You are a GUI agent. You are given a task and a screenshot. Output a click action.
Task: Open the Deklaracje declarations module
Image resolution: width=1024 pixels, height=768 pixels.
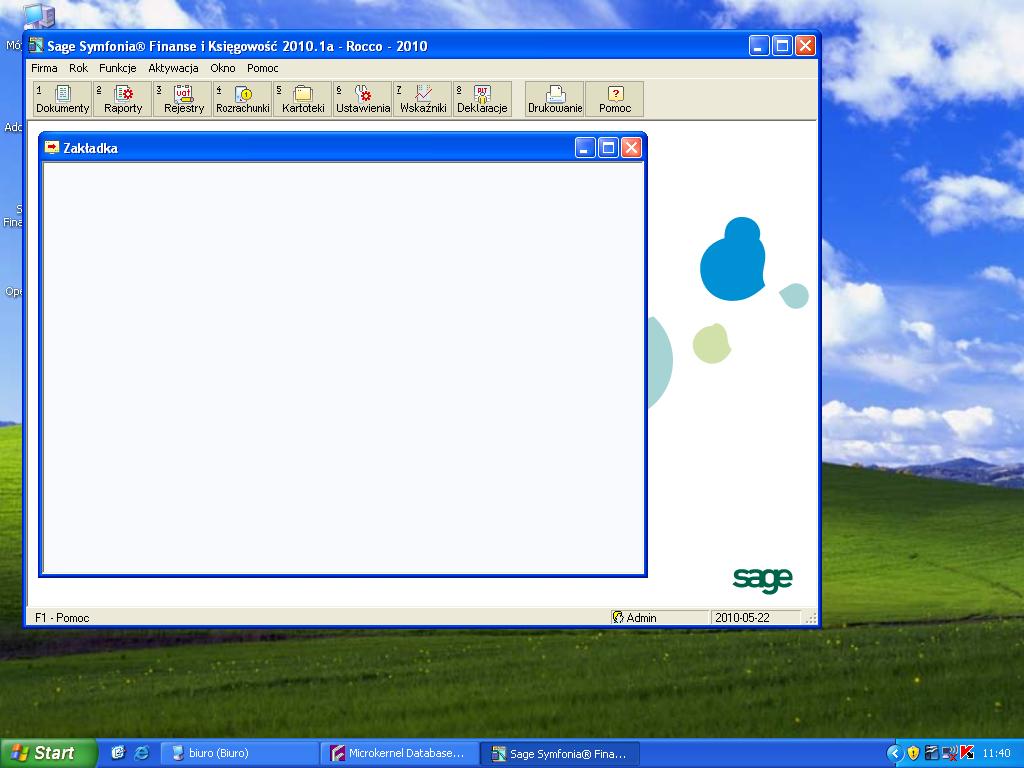click(483, 99)
